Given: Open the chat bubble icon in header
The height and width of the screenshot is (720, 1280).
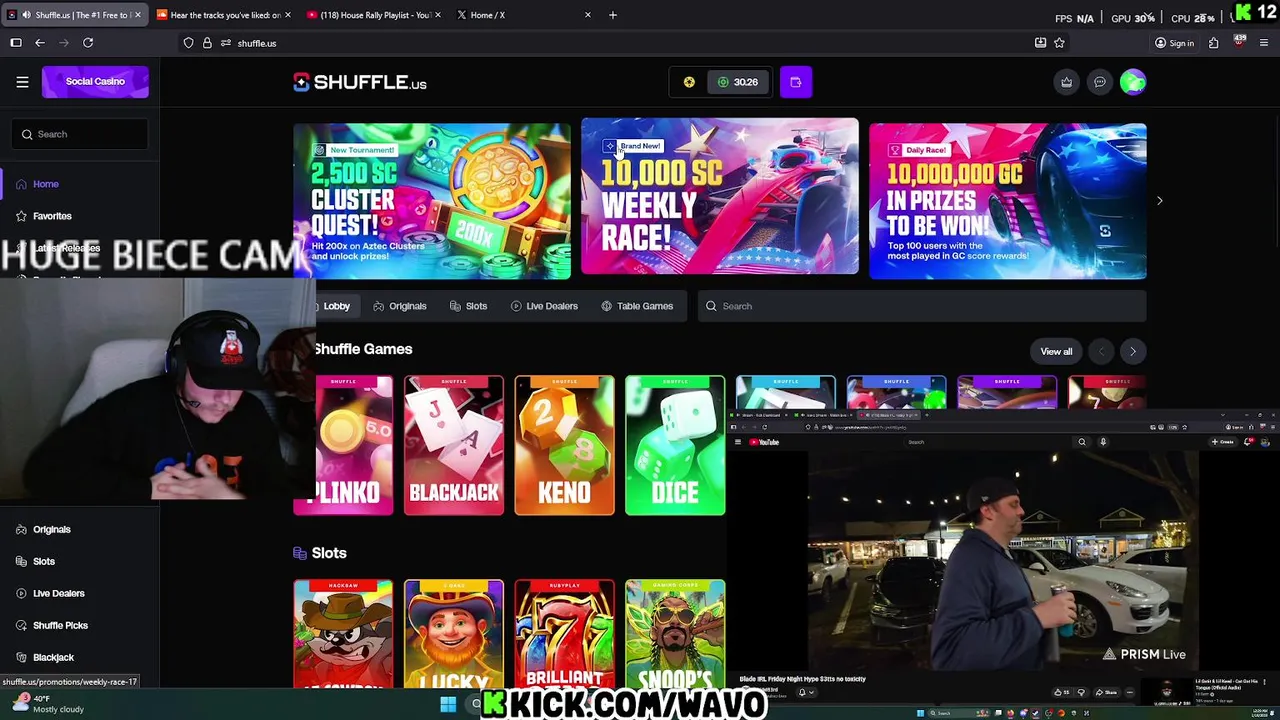Looking at the screenshot, I should (x=1100, y=82).
